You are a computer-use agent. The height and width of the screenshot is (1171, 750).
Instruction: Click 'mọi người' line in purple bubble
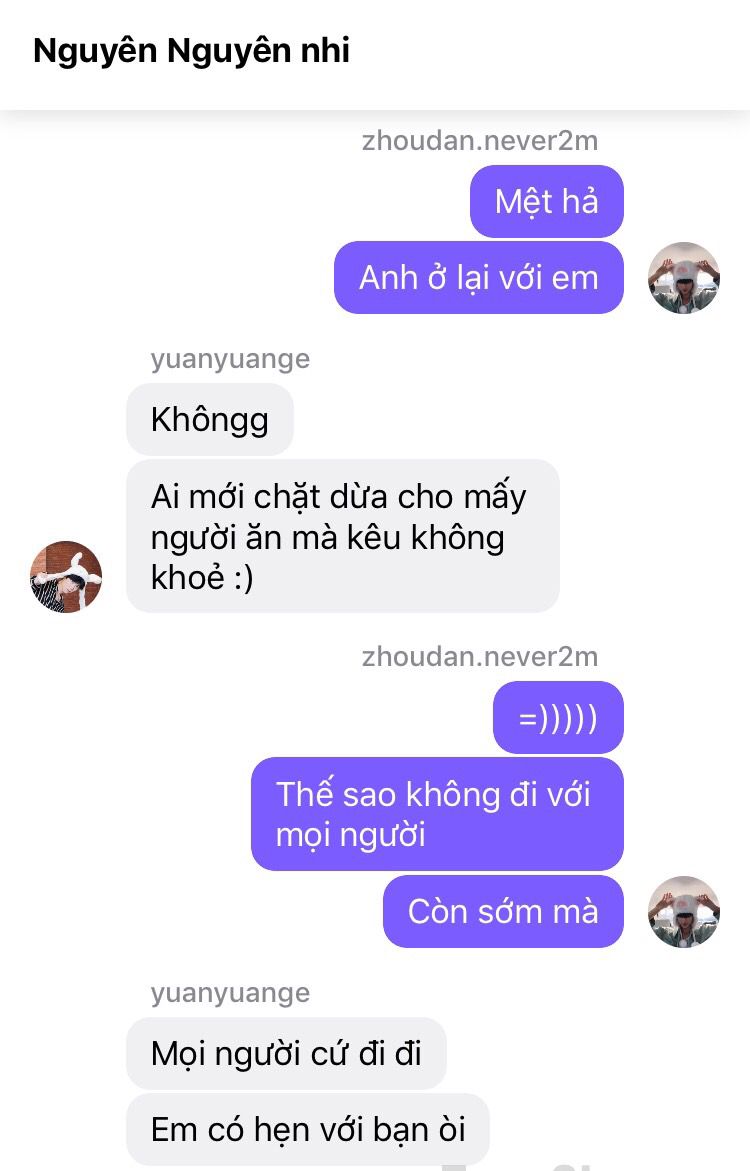pyautogui.click(x=351, y=835)
